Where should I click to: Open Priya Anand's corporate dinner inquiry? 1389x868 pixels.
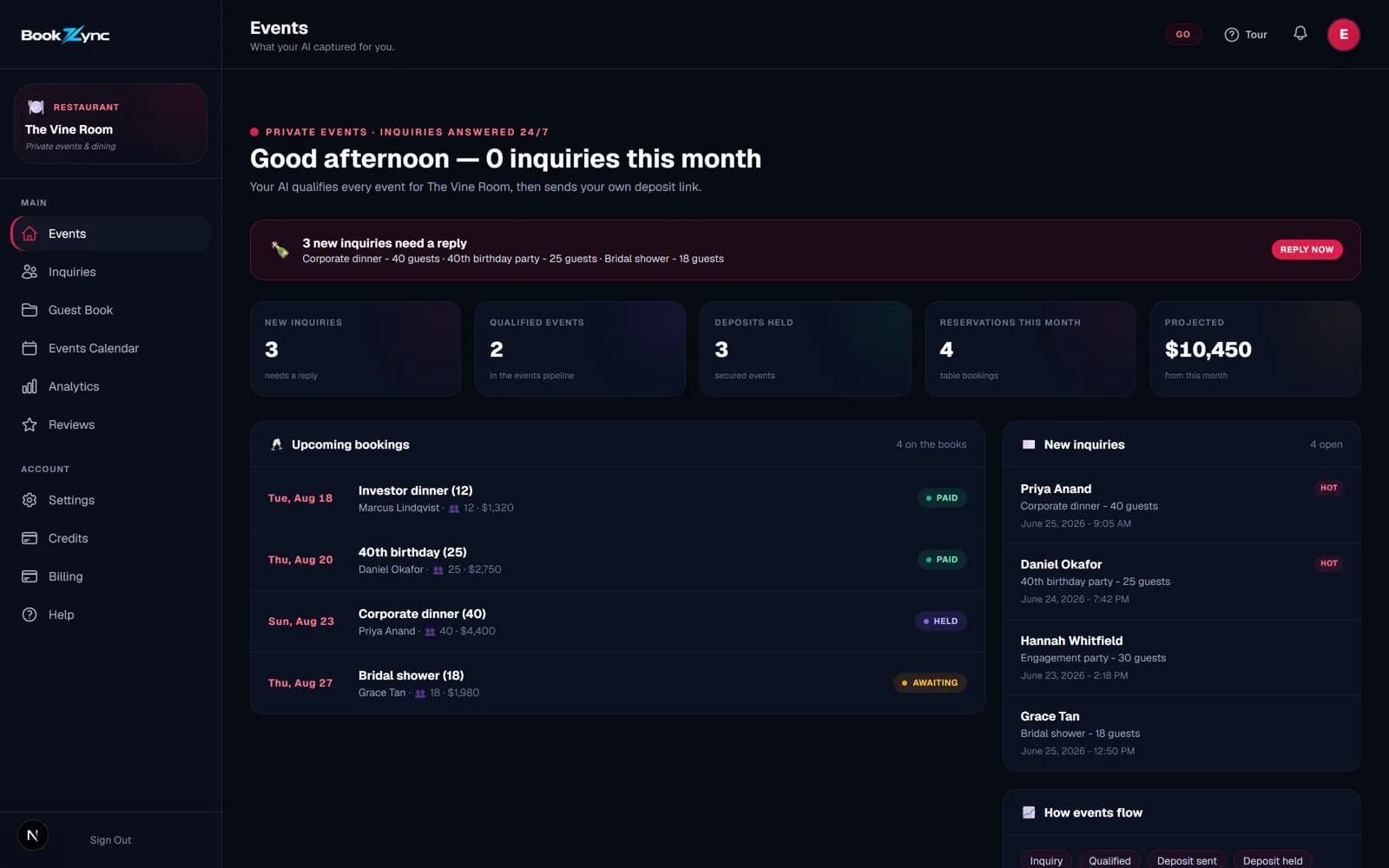tap(1182, 506)
